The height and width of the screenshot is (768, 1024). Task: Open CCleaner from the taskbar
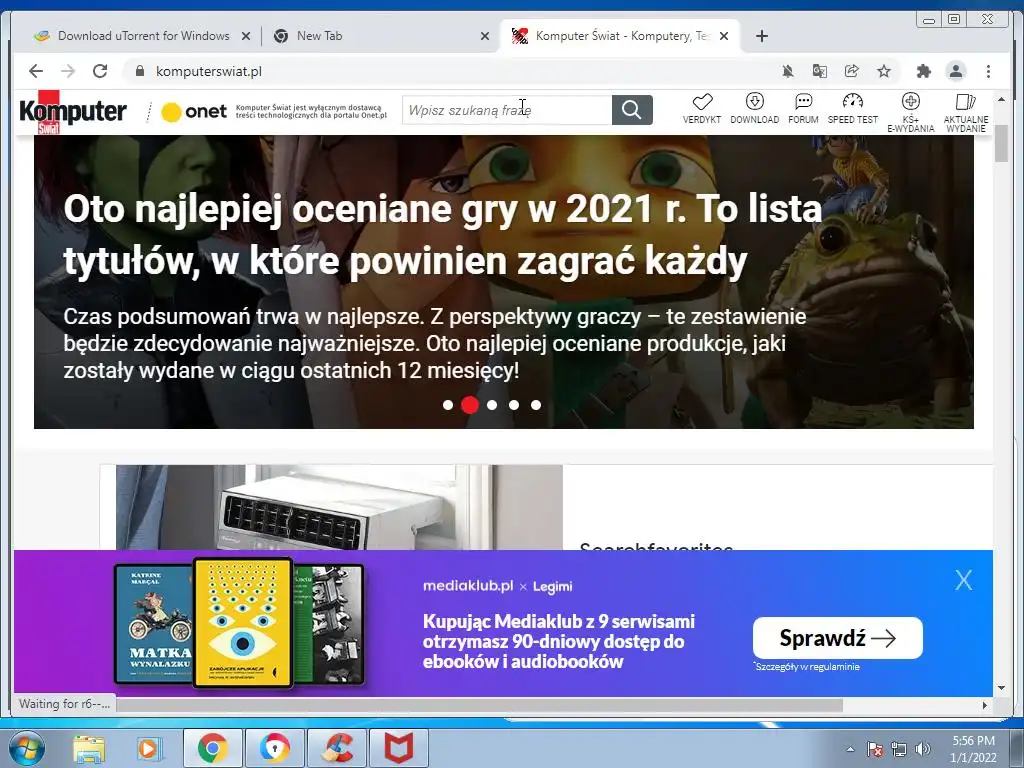[x=337, y=748]
